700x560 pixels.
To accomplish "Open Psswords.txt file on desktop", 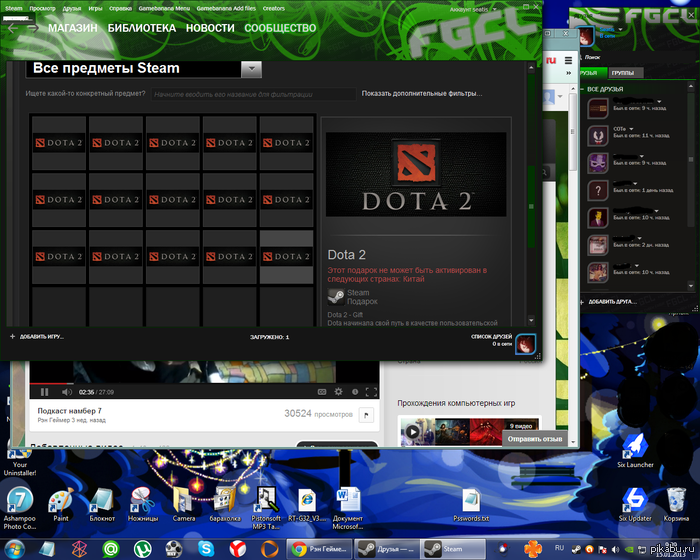I will pos(471,506).
